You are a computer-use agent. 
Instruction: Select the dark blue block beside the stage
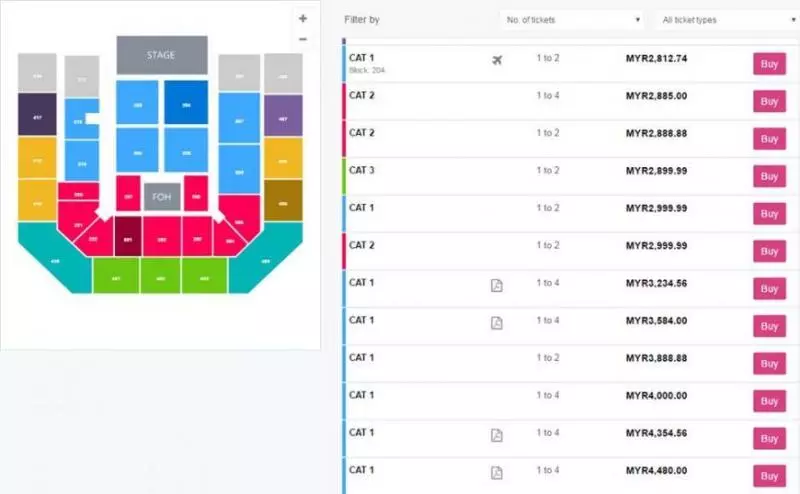[x=186, y=103]
